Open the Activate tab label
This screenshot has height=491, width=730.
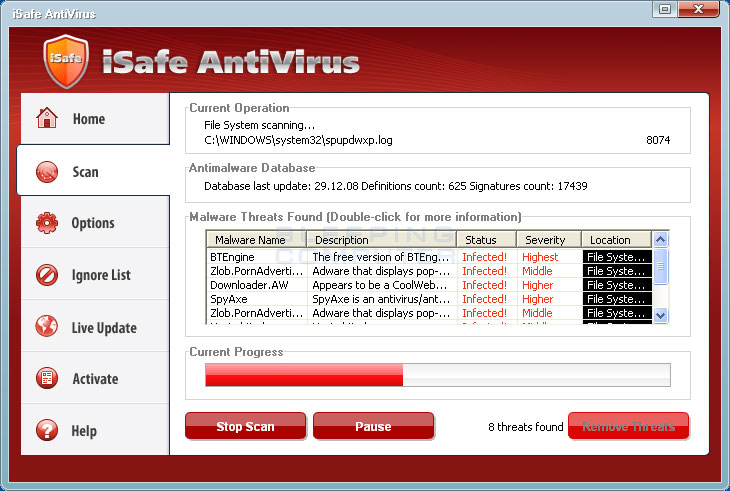tap(95, 379)
